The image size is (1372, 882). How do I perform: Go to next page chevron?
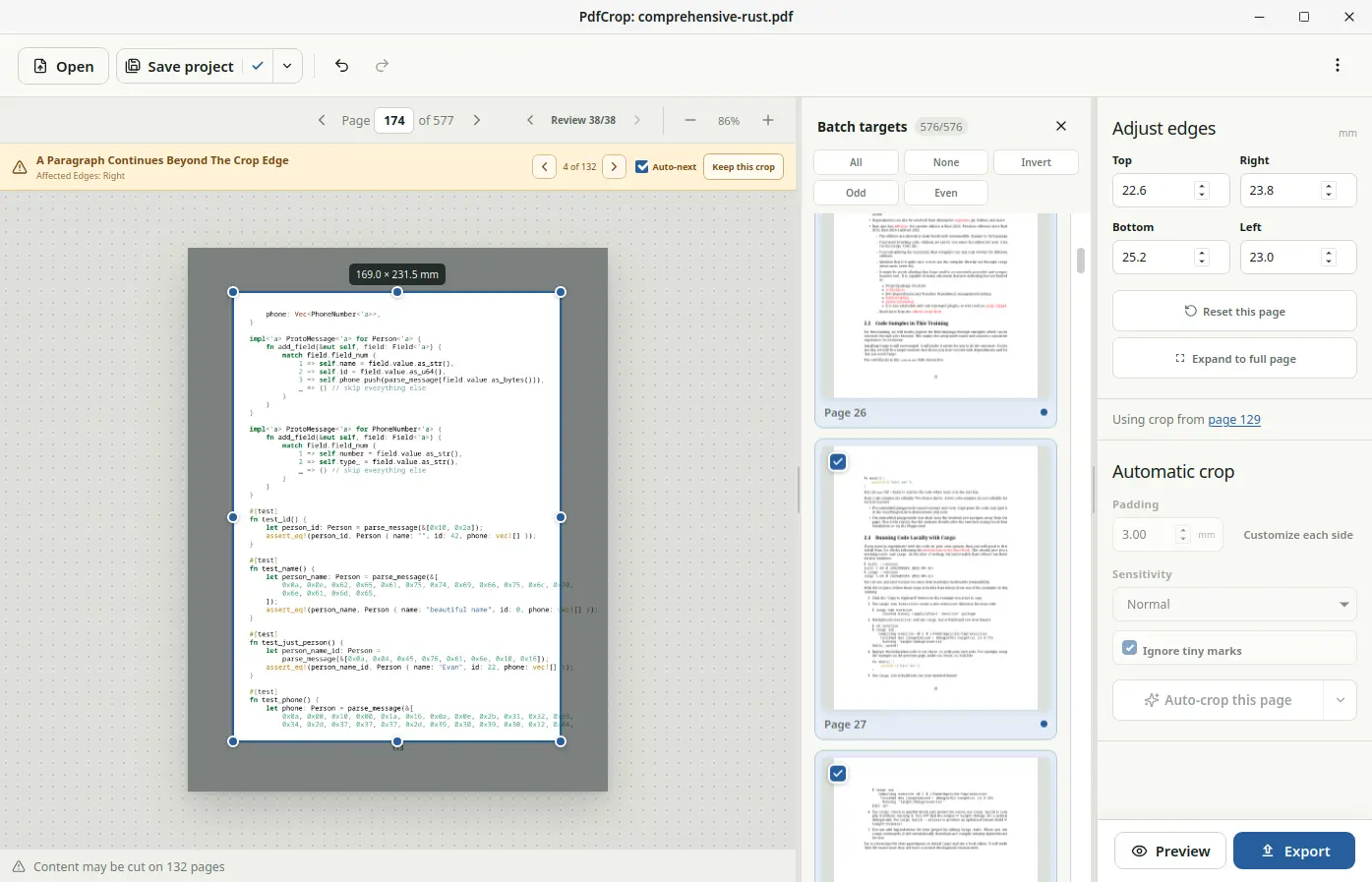pos(477,120)
